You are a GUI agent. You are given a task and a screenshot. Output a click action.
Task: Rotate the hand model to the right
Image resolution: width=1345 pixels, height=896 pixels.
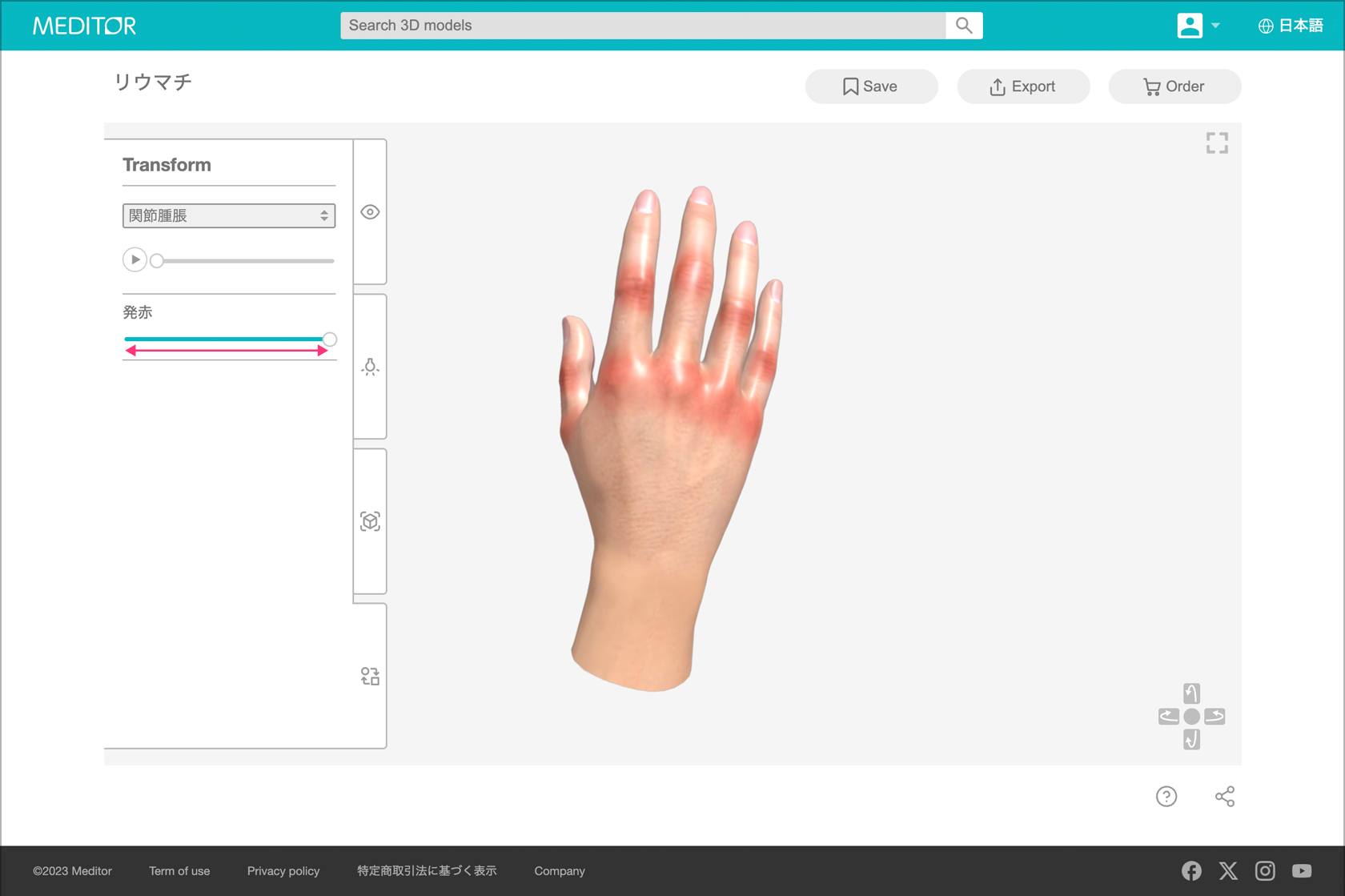[x=1215, y=717]
